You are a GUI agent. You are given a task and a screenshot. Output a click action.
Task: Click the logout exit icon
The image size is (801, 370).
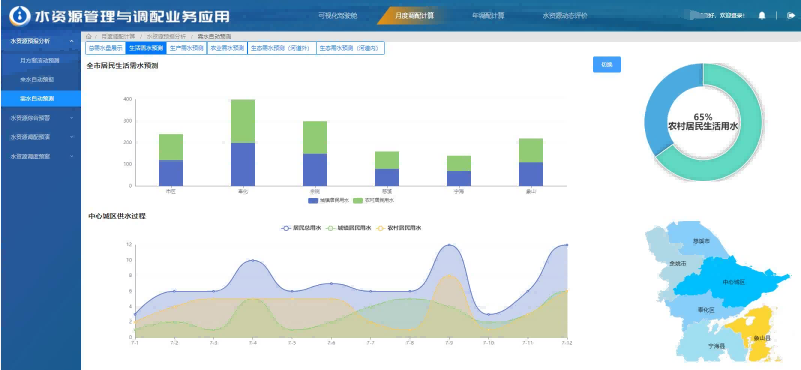(791, 15)
